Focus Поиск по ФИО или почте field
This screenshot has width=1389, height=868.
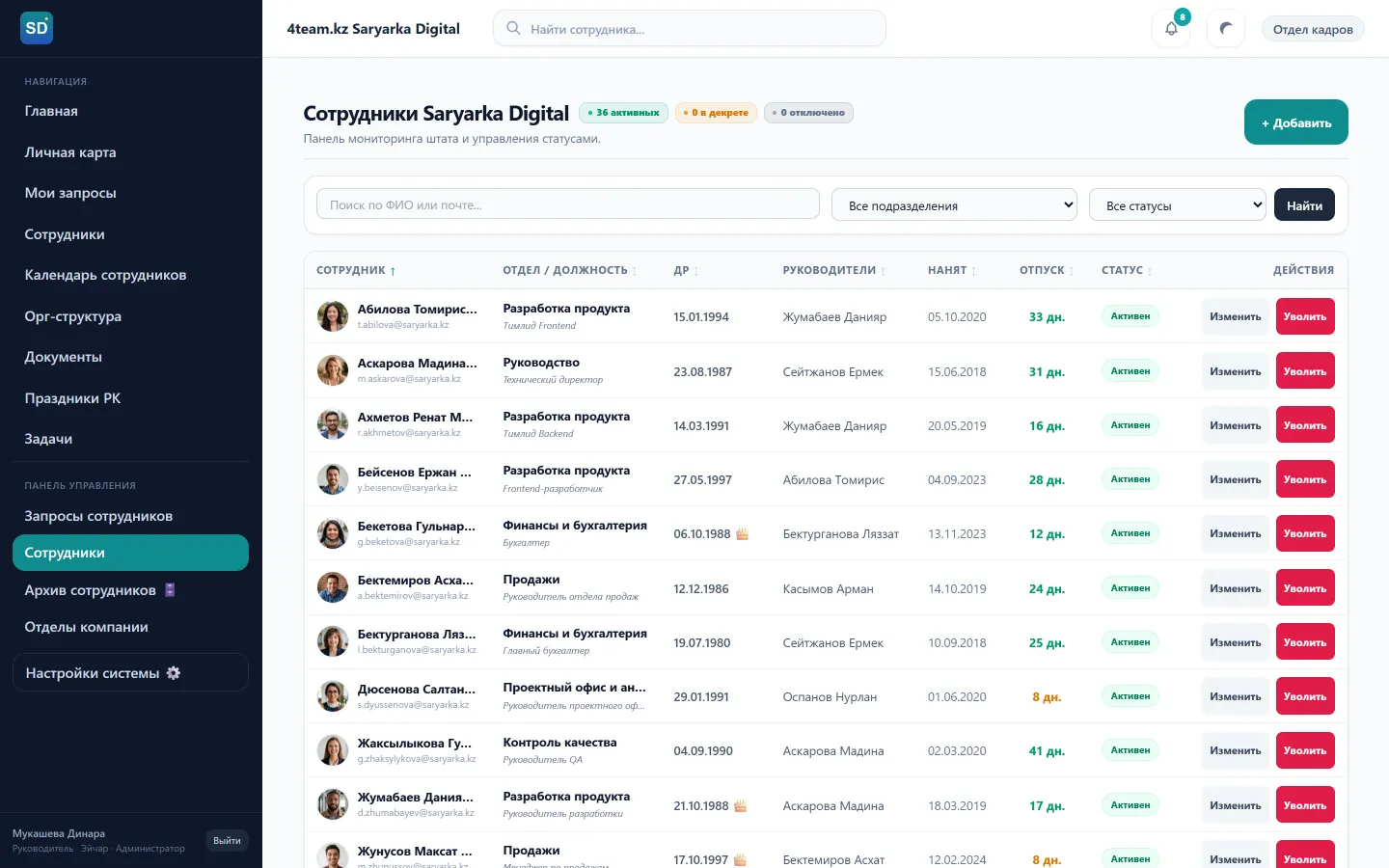pos(568,204)
